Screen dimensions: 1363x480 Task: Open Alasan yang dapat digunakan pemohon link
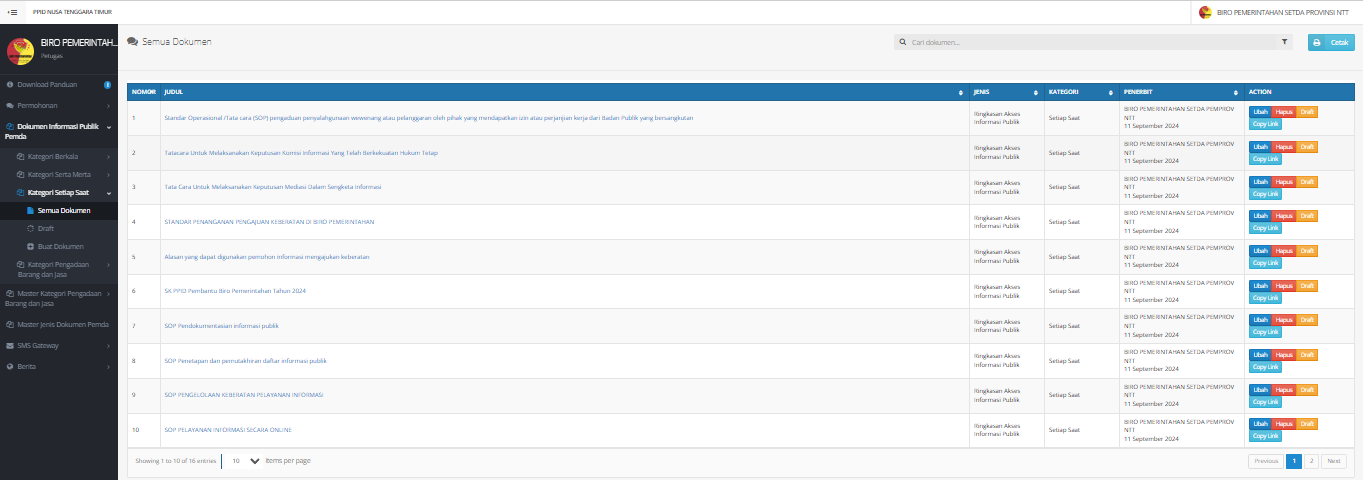(x=267, y=257)
